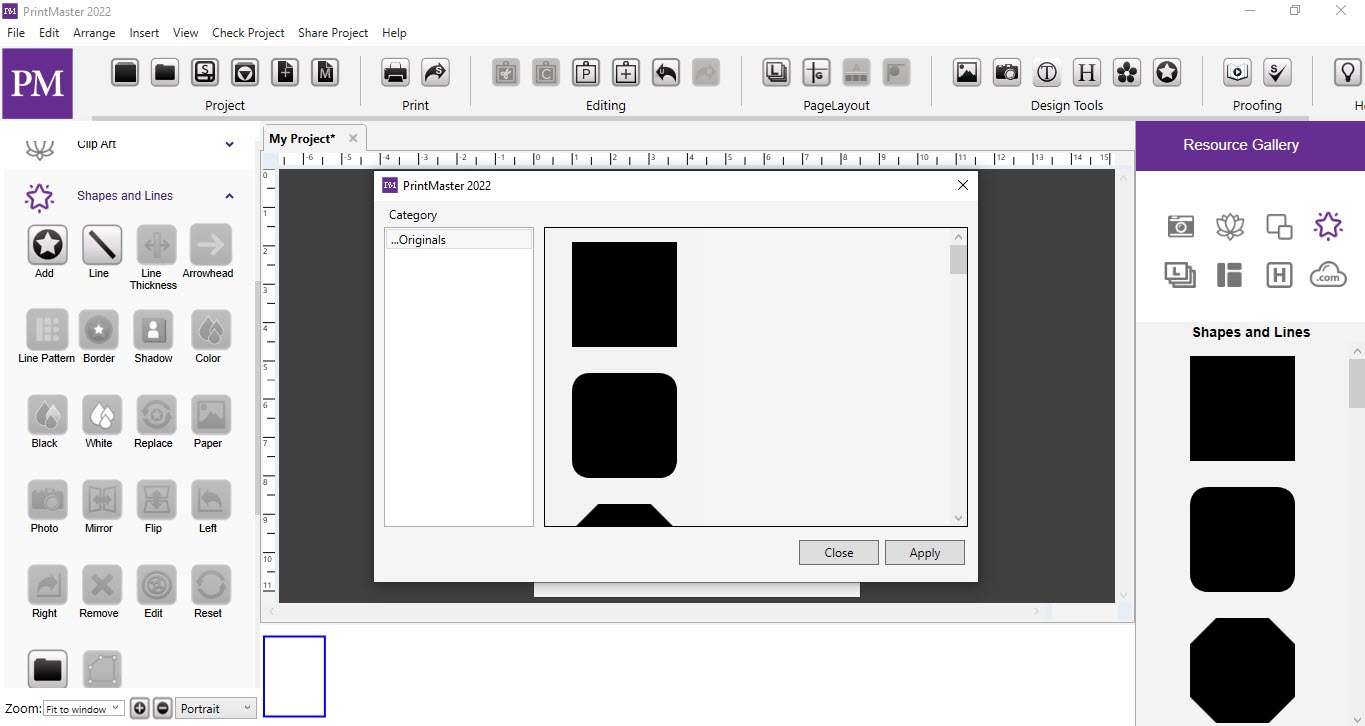
Task: Open the View menu
Action: tap(186, 33)
